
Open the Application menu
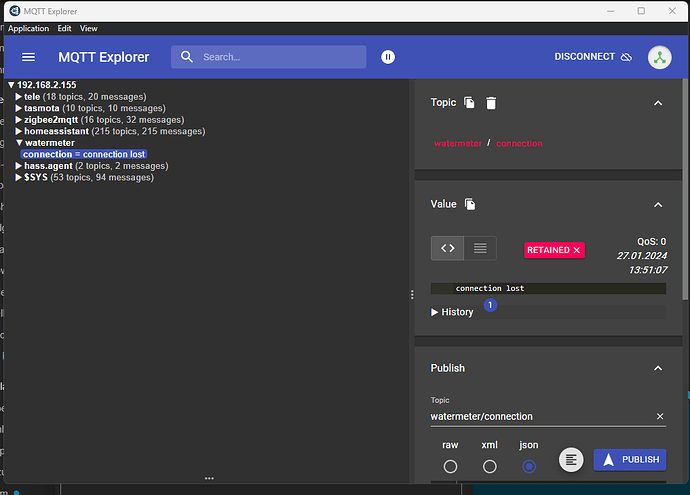pos(29,29)
